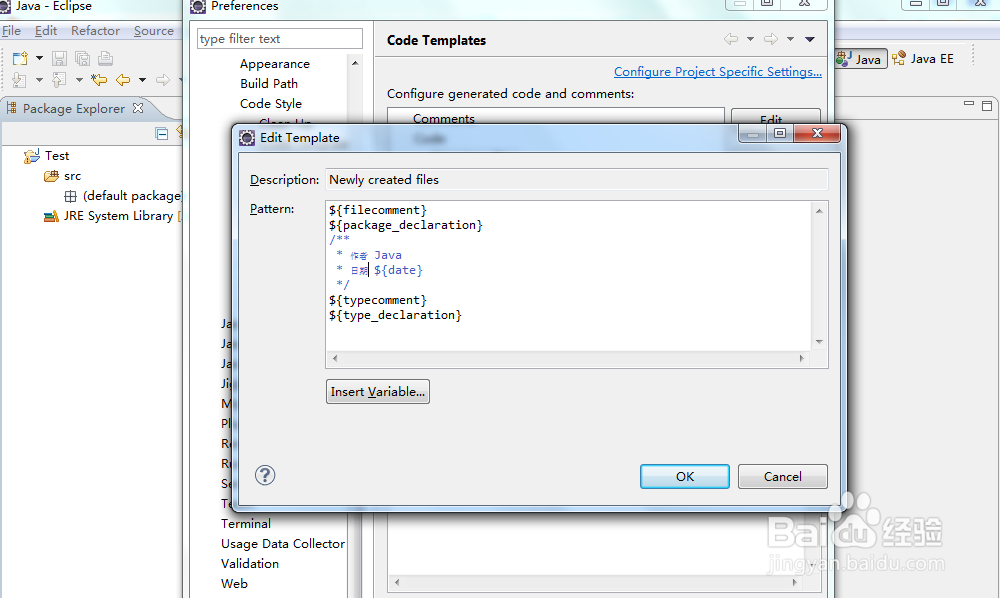This screenshot has width=1000, height=598.
Task: Click inside the Pattern text area
Action: tap(568, 275)
